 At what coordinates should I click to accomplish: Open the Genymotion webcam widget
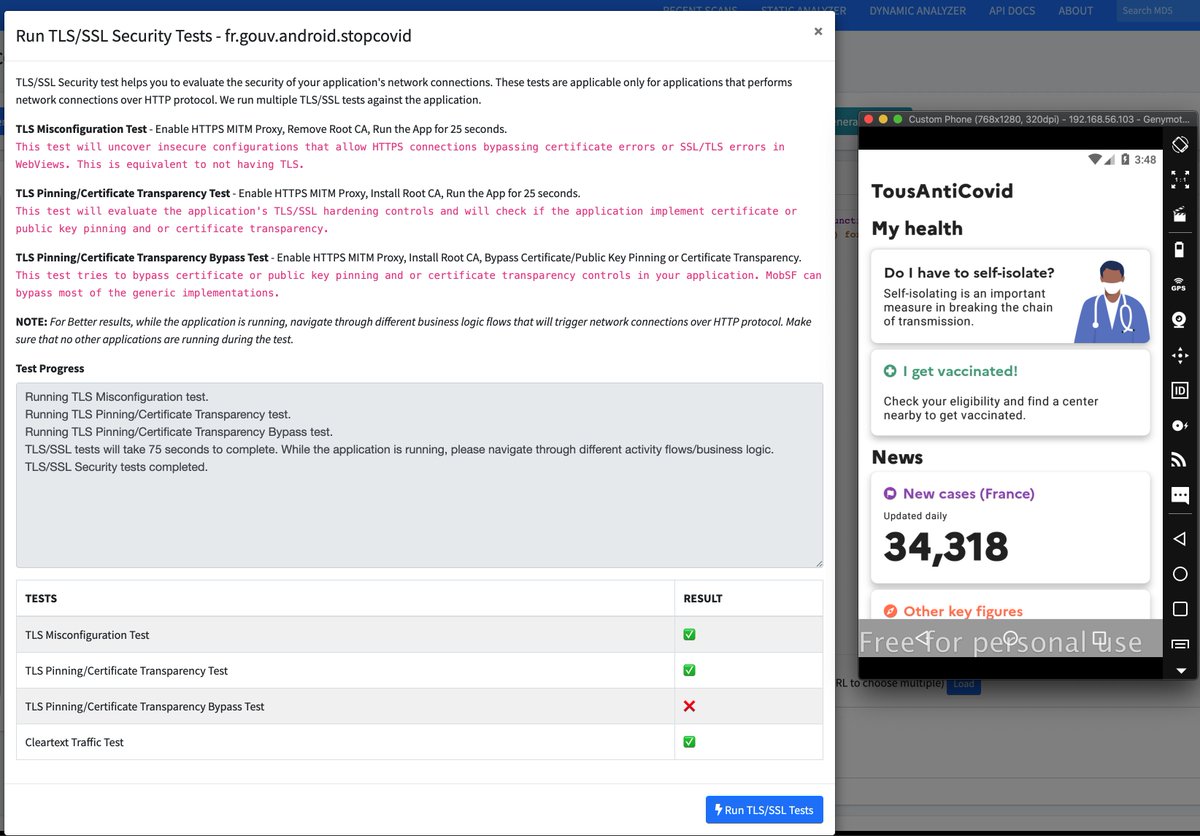click(x=1179, y=319)
